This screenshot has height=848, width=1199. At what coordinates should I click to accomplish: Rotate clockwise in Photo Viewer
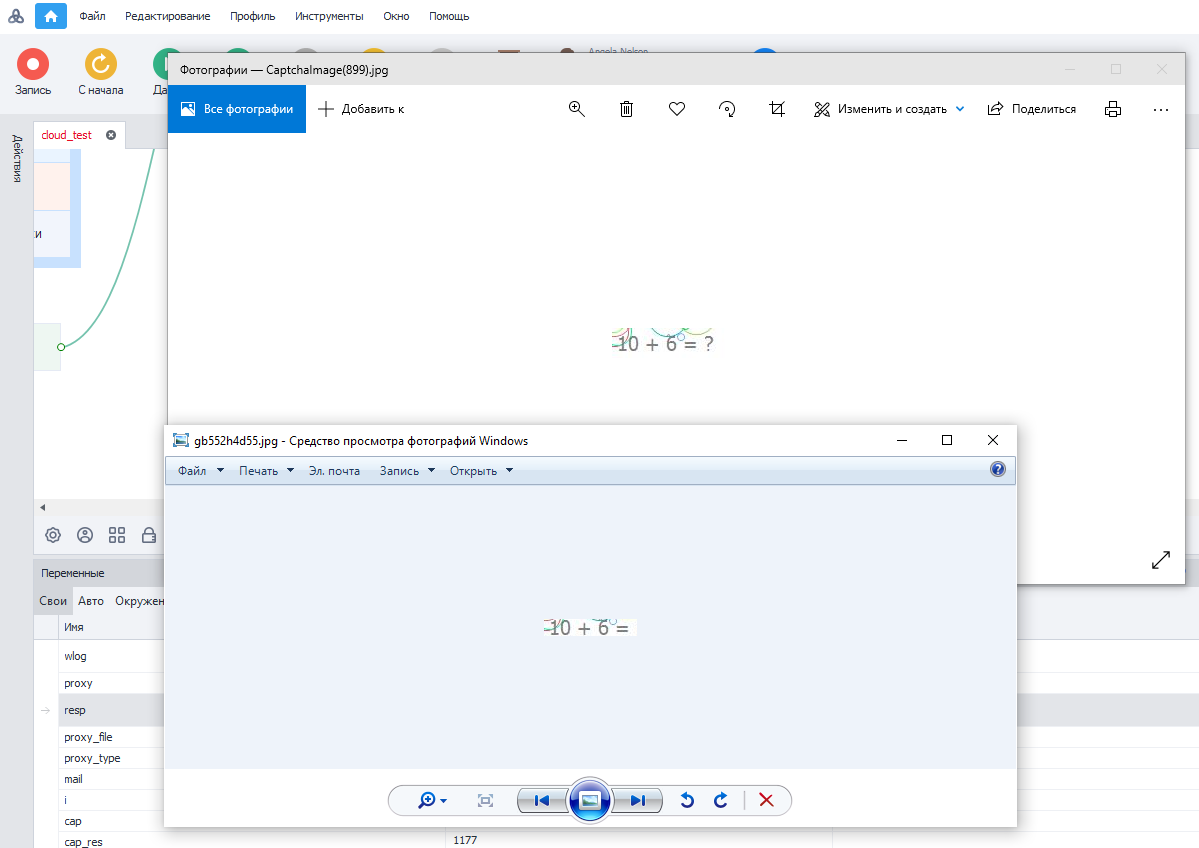(720, 801)
